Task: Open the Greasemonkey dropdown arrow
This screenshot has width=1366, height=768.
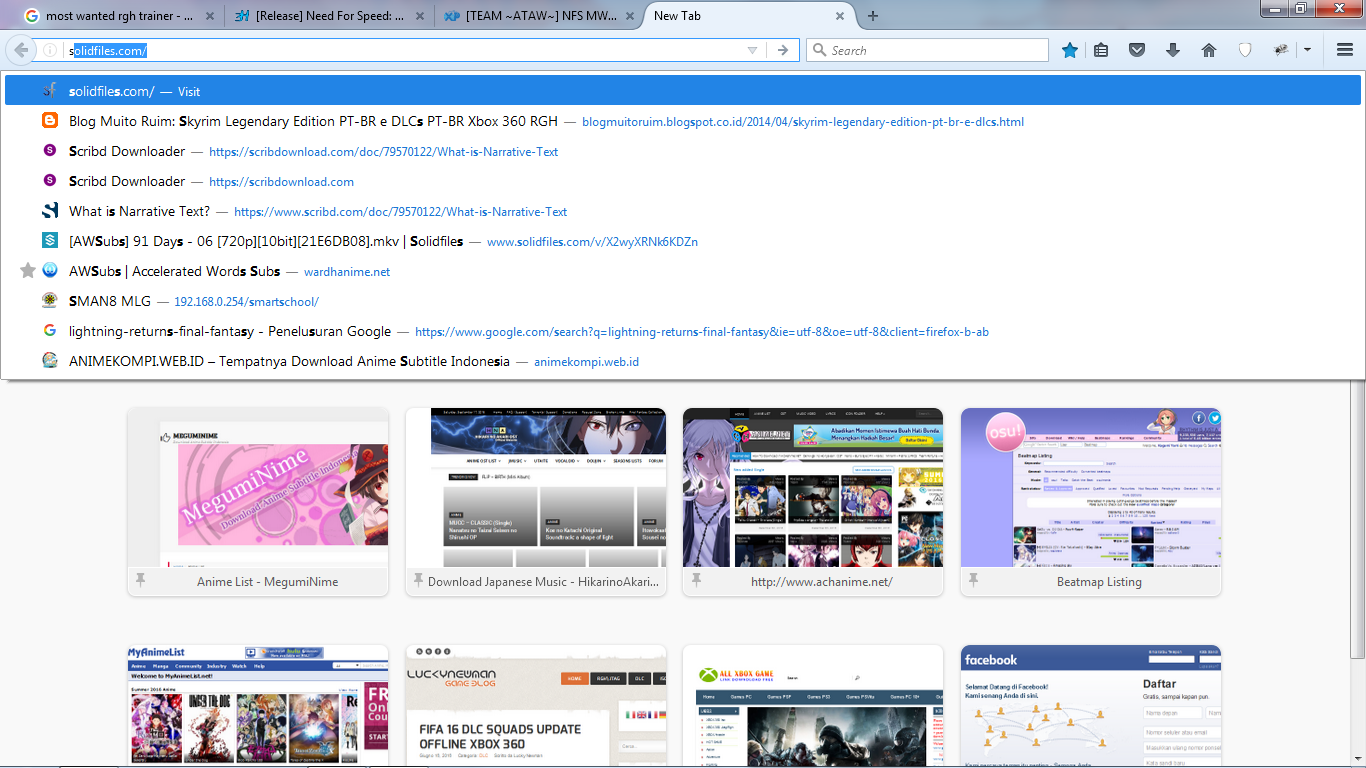Action: [x=1307, y=50]
